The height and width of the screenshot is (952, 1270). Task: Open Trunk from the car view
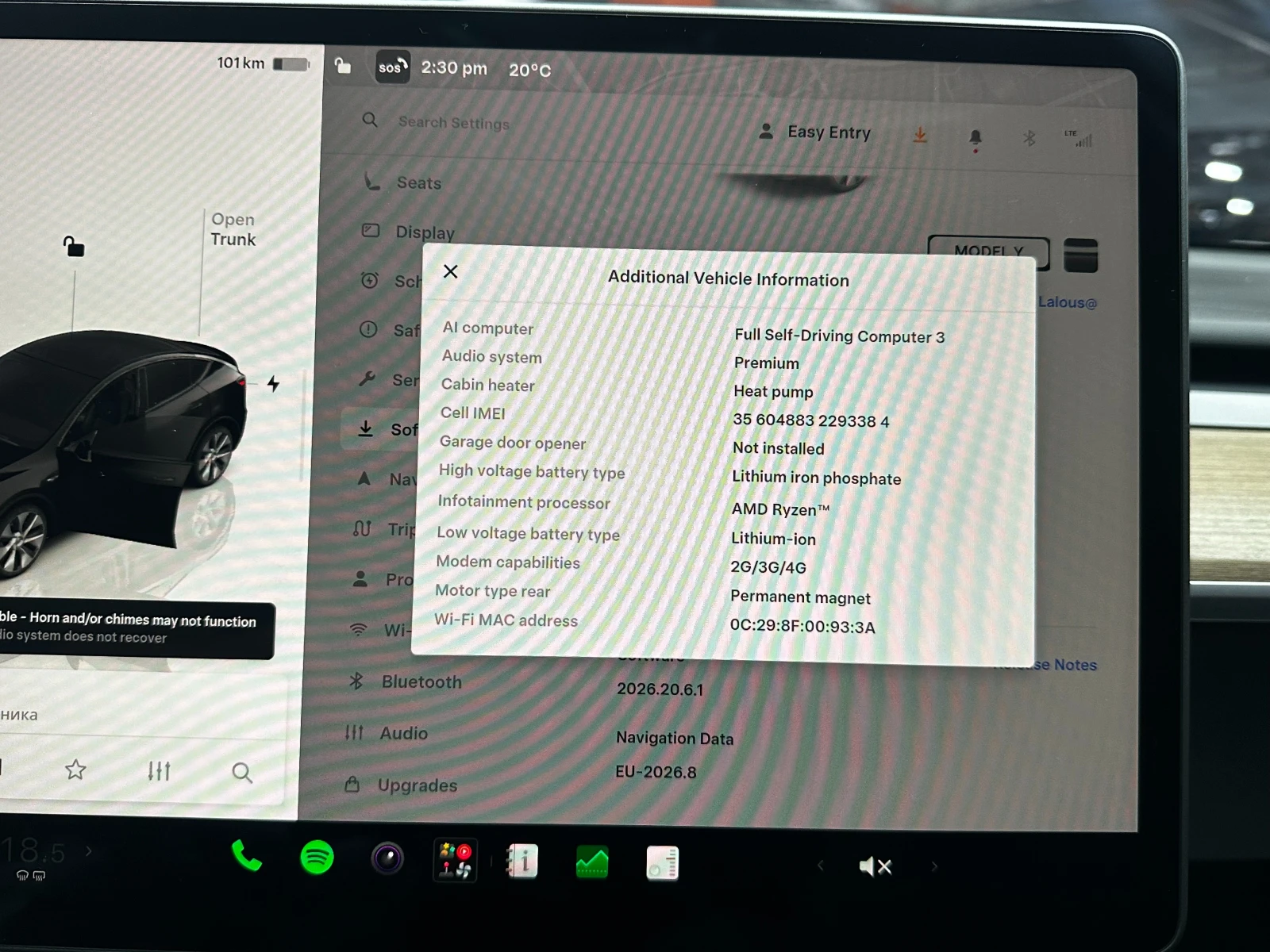pyautogui.click(x=233, y=229)
